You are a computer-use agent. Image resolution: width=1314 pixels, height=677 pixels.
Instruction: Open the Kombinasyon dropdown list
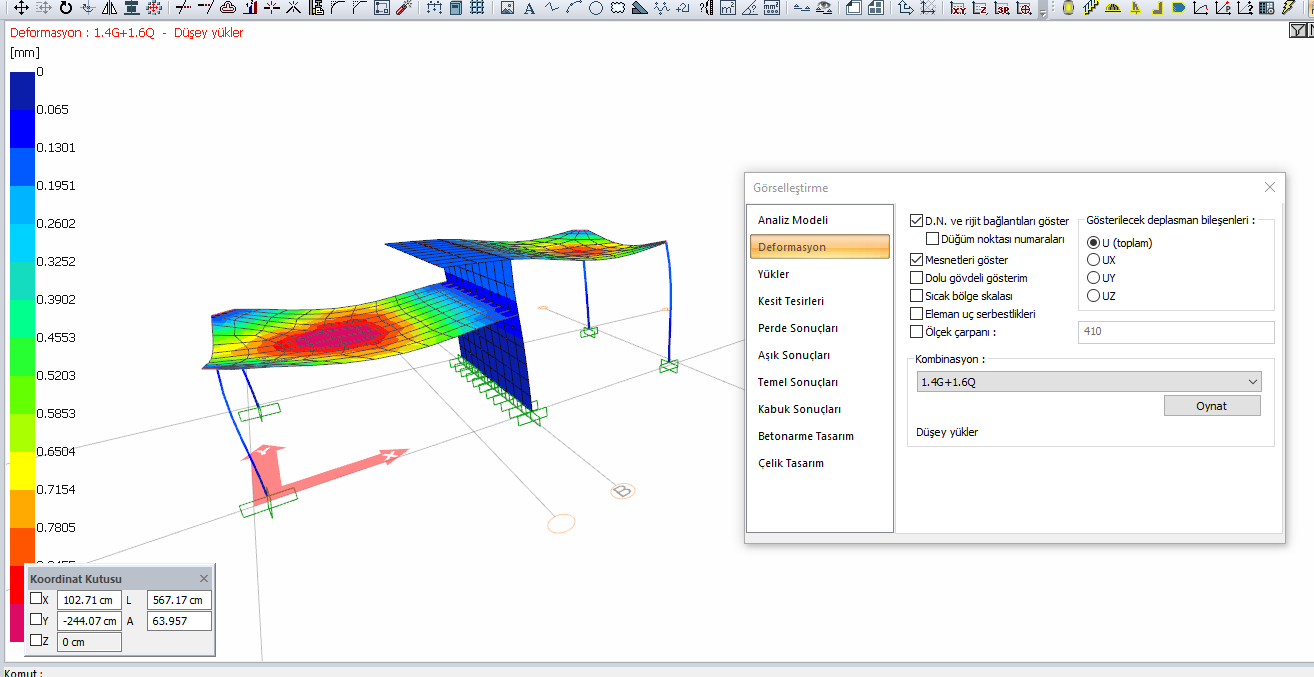click(1253, 382)
